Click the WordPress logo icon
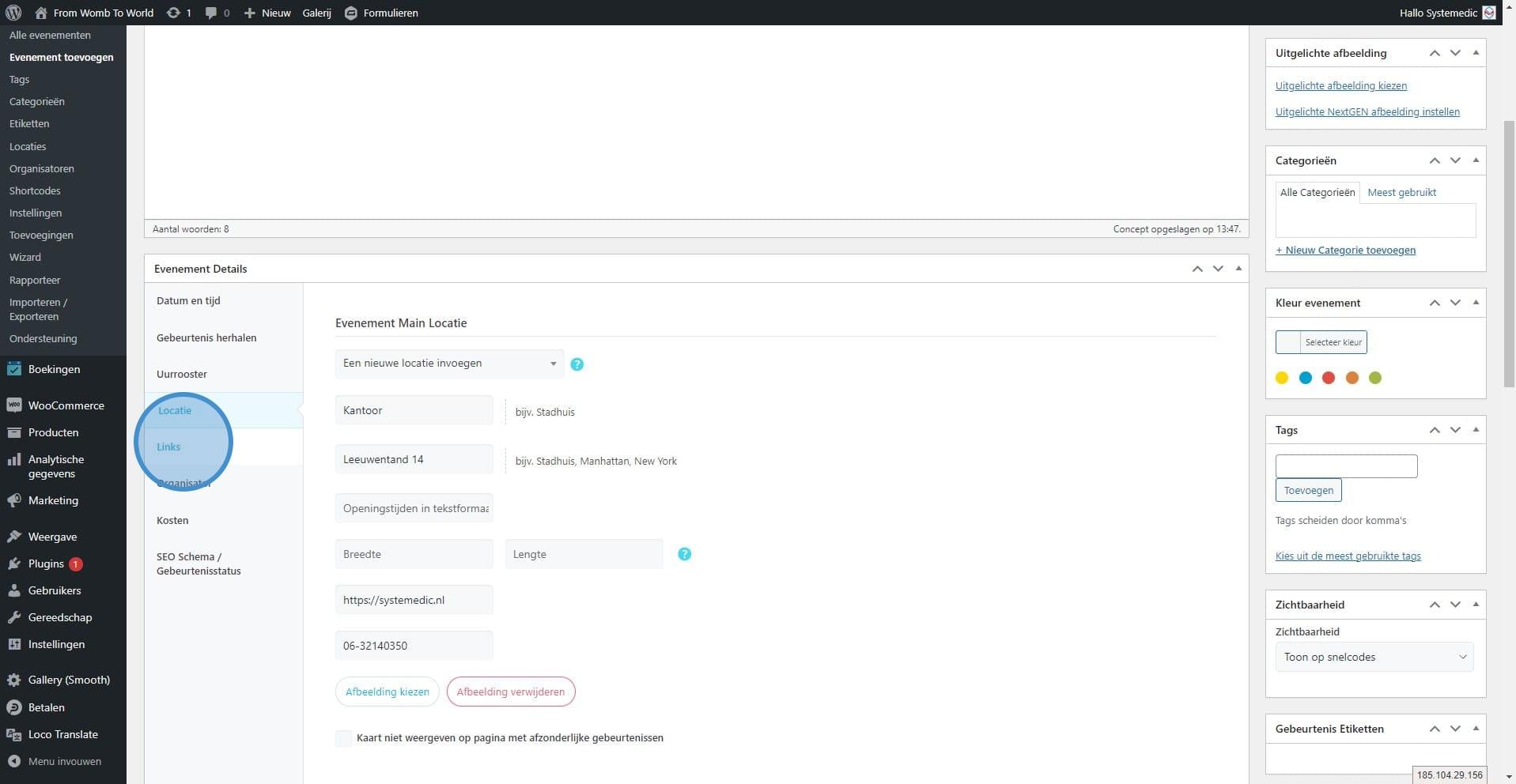This screenshot has width=1516, height=784. pyautogui.click(x=13, y=13)
